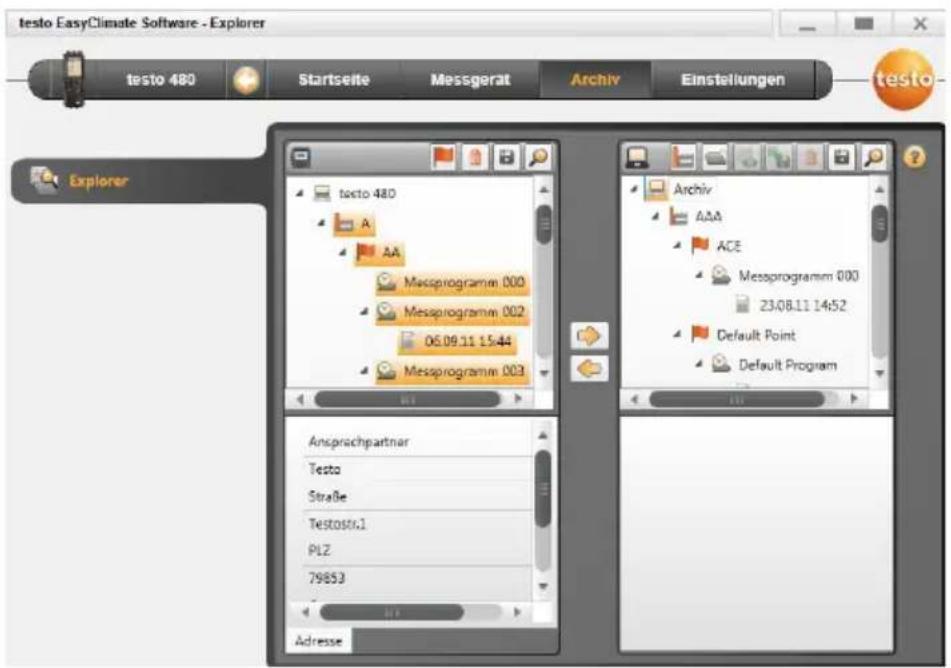Click the Testo contact field
Image resolution: width=951 pixels, height=668 pixels.
(x=417, y=469)
